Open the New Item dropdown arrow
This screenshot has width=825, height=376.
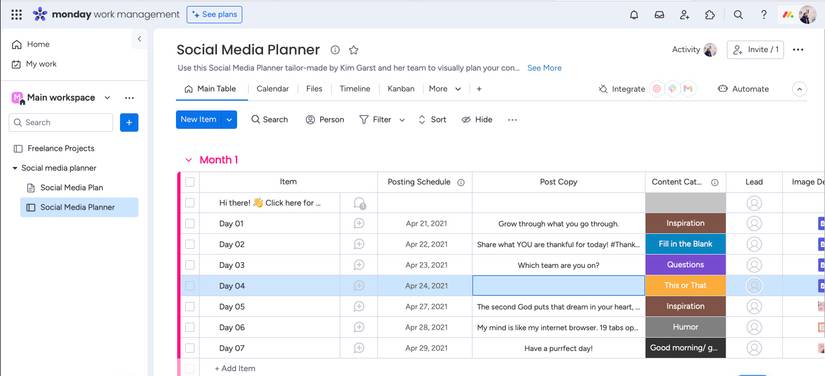point(229,120)
